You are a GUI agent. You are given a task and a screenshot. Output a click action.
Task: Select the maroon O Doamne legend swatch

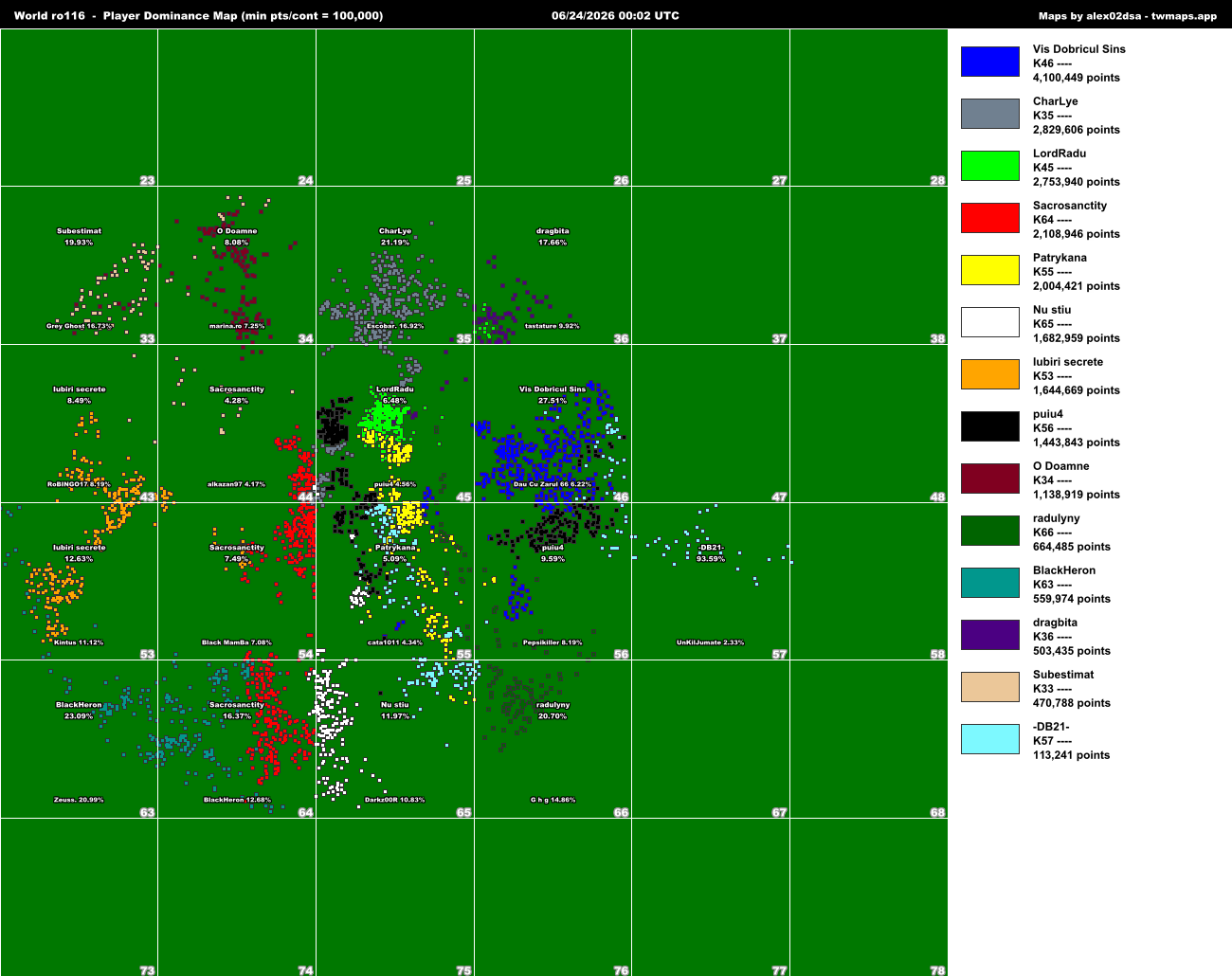point(990,479)
